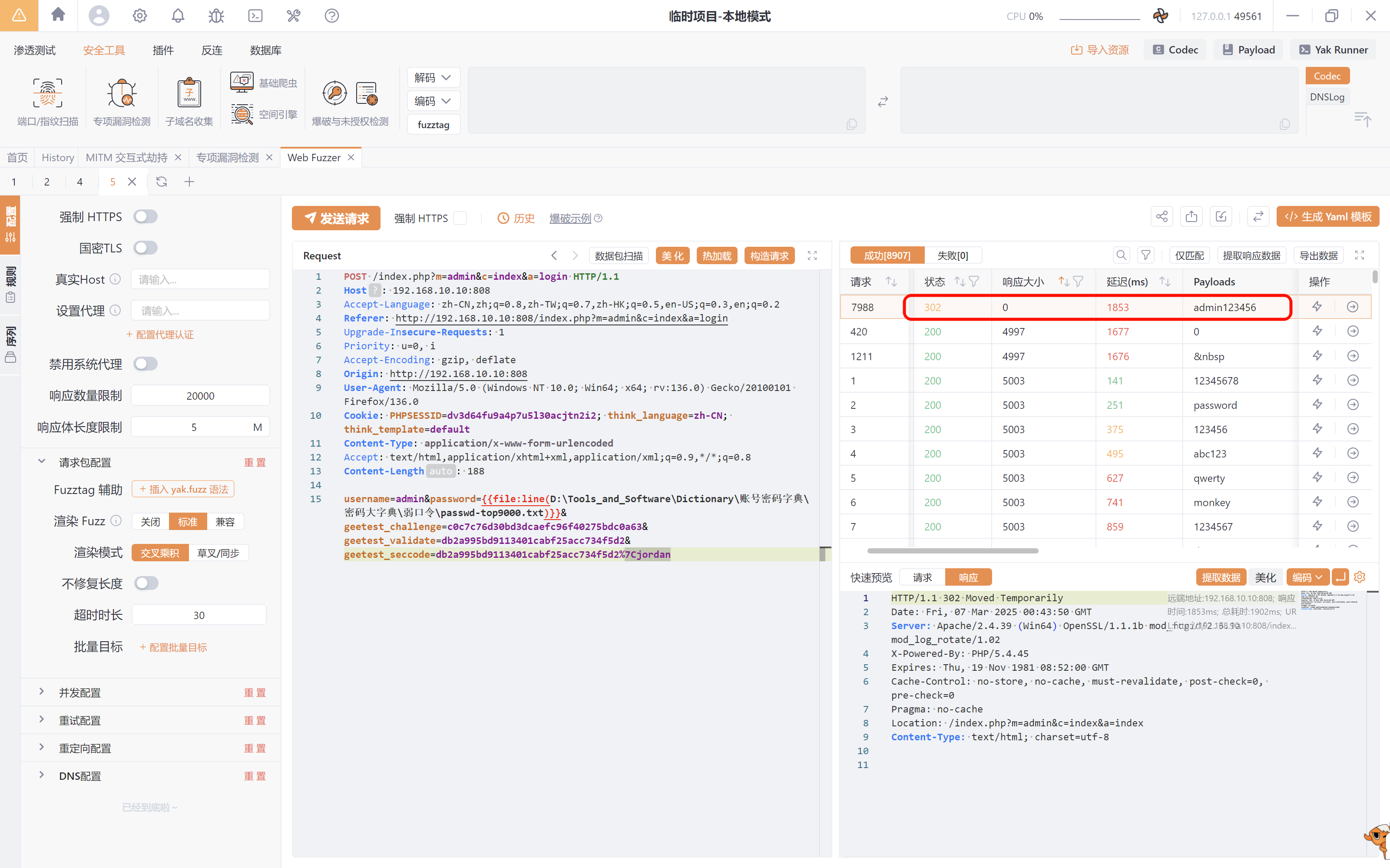
Task: Toggle the 强制 HTTPS switch in the sidebar
Action: tap(145, 217)
